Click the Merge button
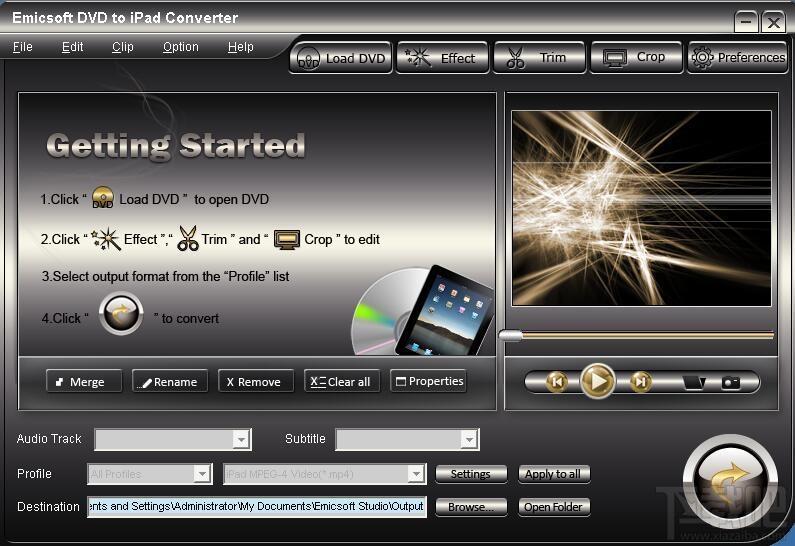 point(84,381)
